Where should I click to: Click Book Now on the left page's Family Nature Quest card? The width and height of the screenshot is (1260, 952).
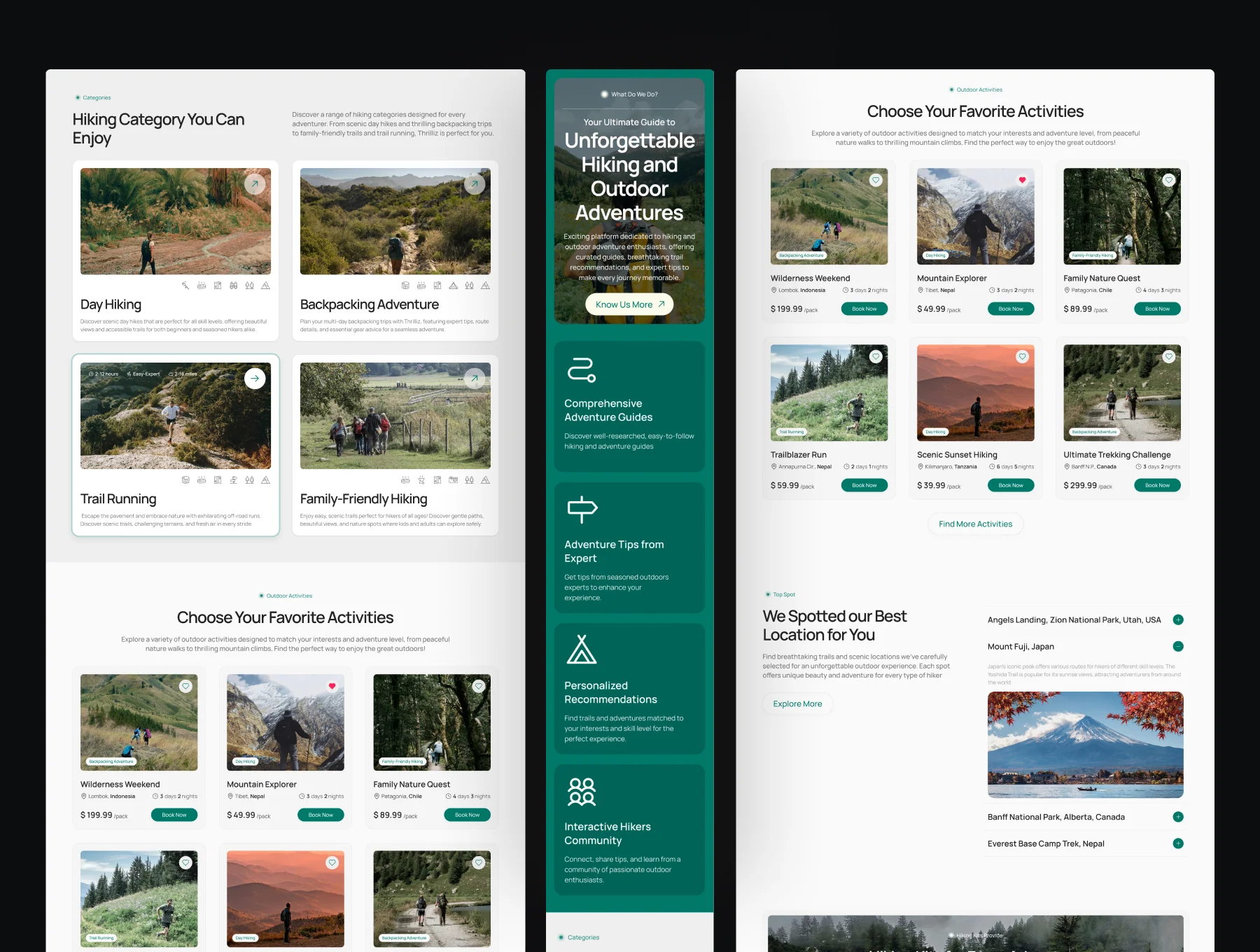point(467,815)
